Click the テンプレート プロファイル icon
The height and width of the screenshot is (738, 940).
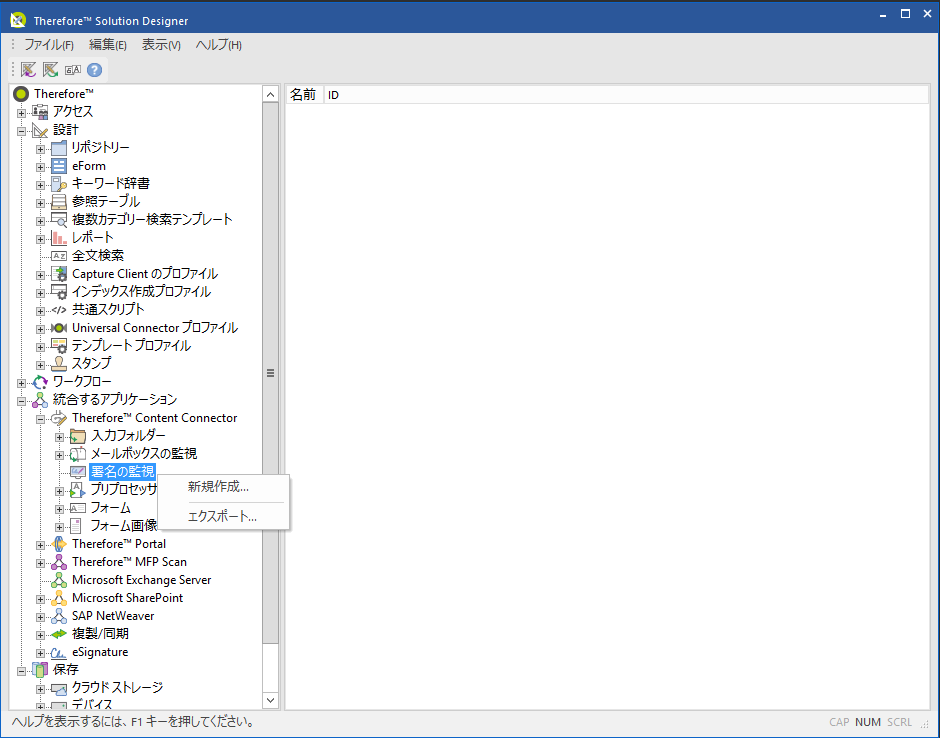(x=59, y=346)
